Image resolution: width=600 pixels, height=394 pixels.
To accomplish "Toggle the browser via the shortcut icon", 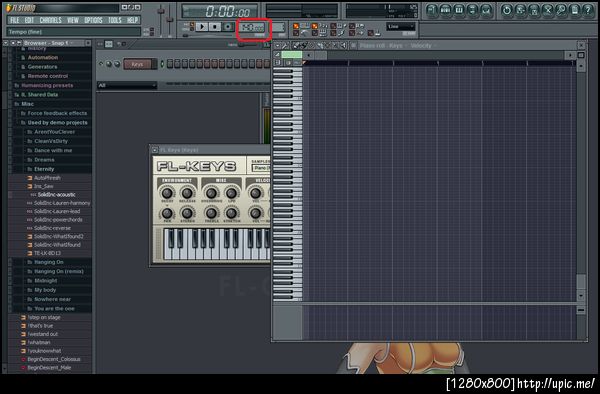I will (x=472, y=10).
